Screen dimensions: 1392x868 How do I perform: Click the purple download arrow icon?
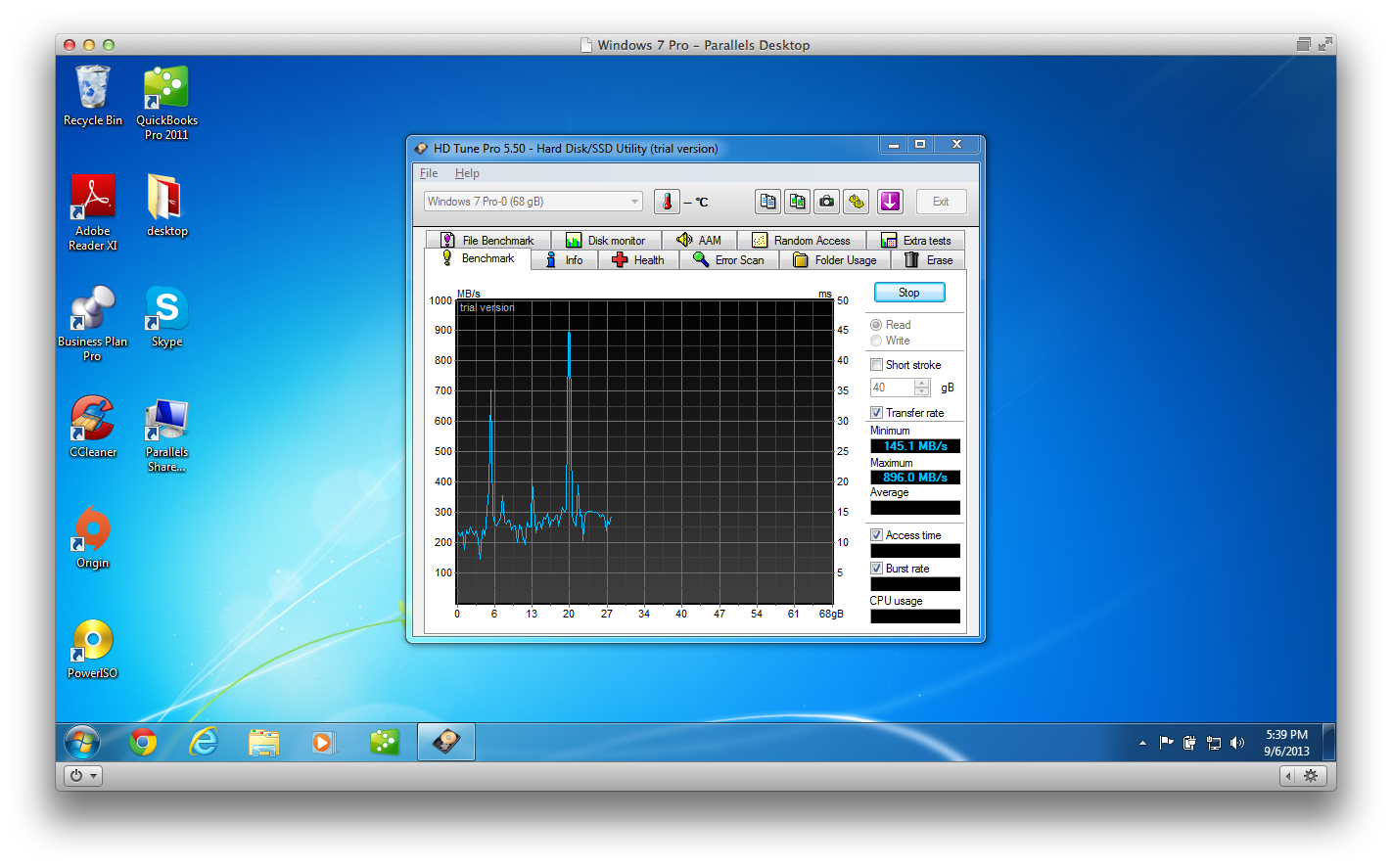click(890, 201)
